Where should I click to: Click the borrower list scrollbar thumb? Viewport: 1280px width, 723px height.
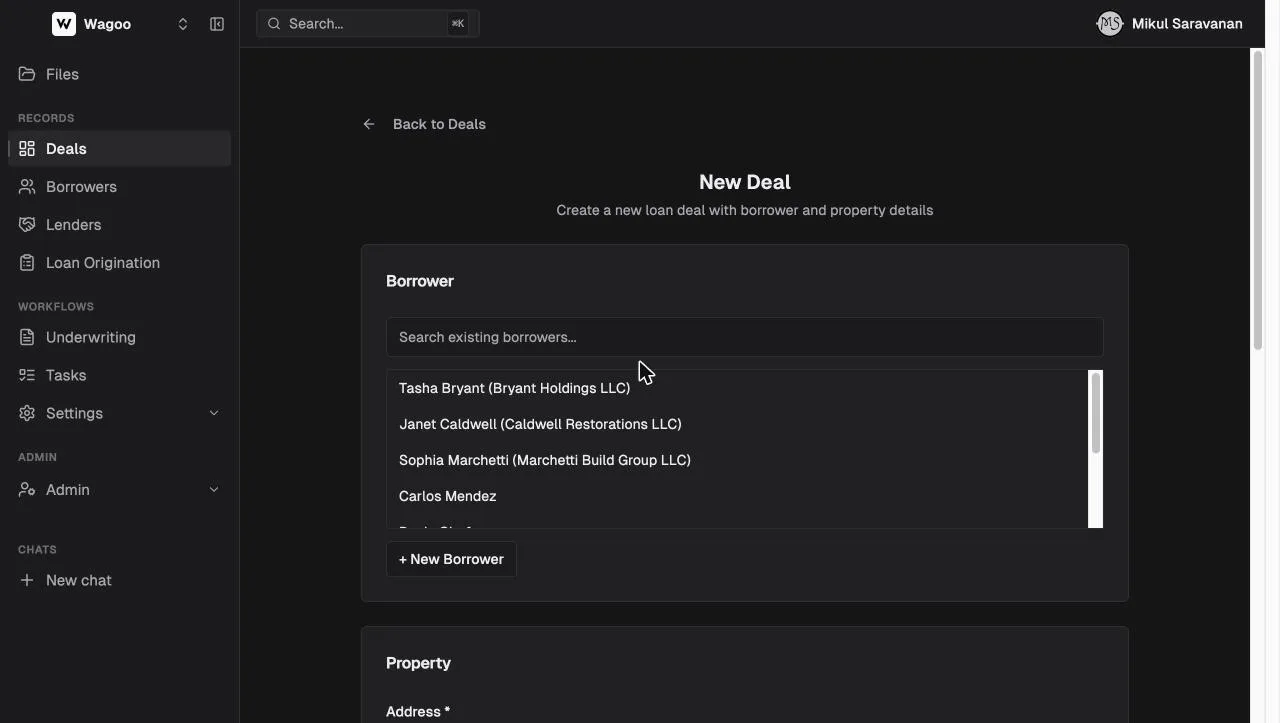pyautogui.click(x=1096, y=413)
